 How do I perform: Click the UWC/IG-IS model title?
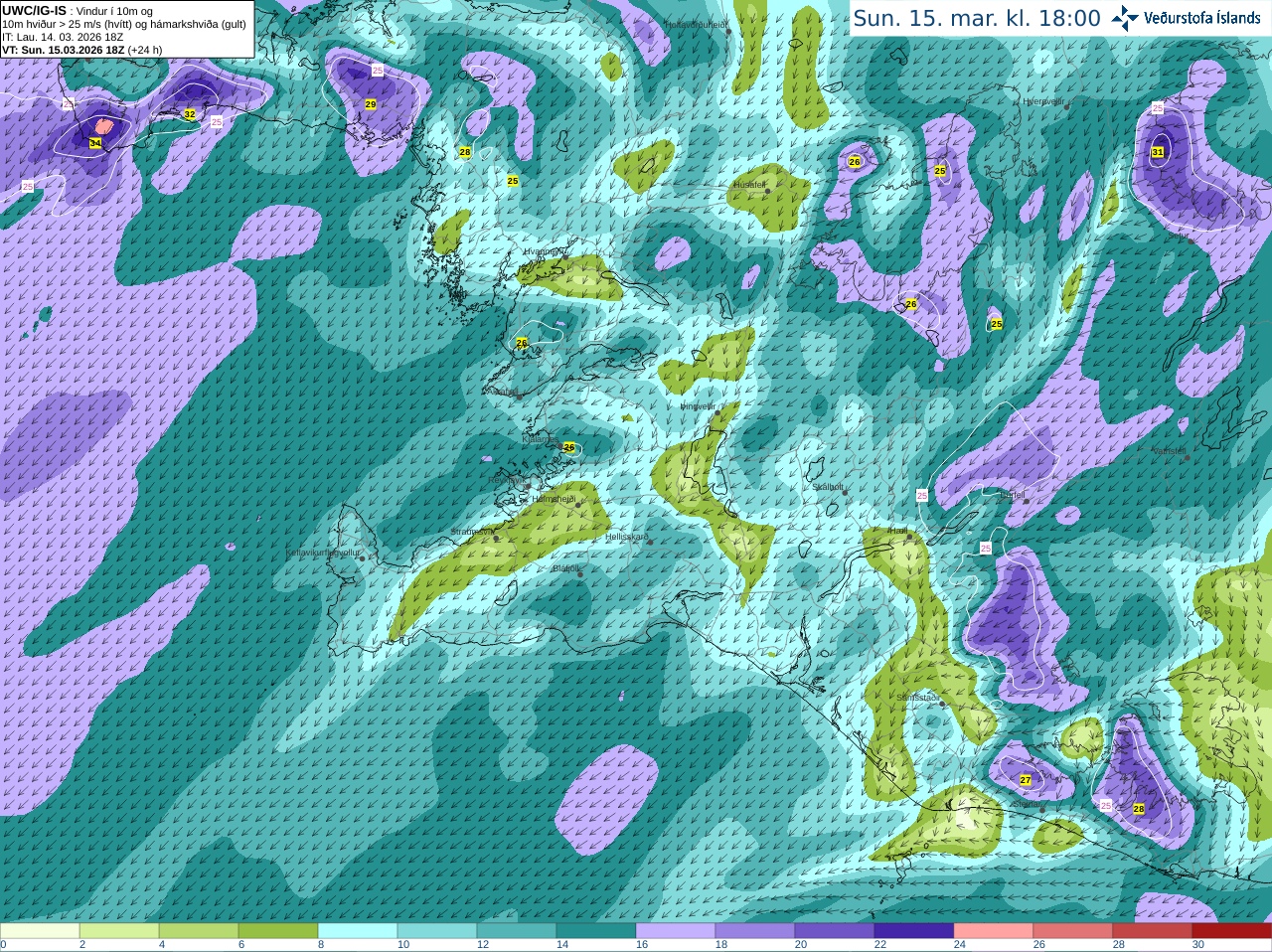click(34, 10)
